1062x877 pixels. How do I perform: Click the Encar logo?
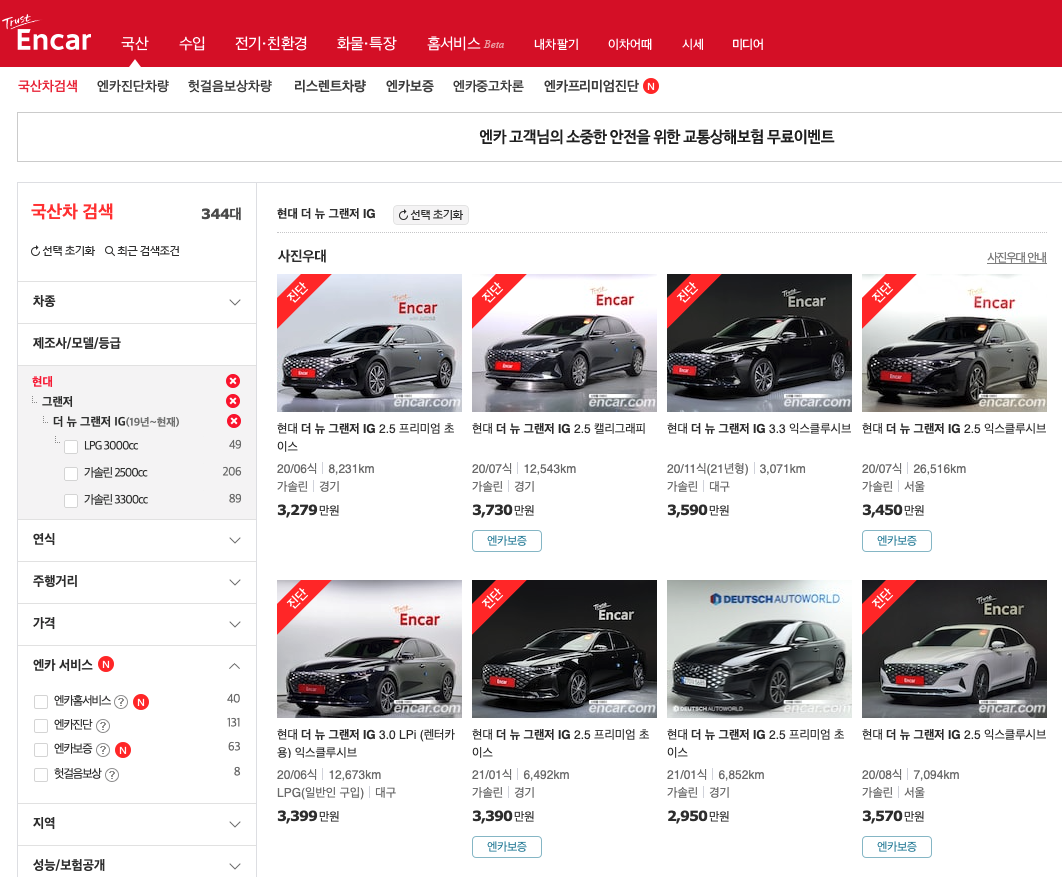pos(46,34)
